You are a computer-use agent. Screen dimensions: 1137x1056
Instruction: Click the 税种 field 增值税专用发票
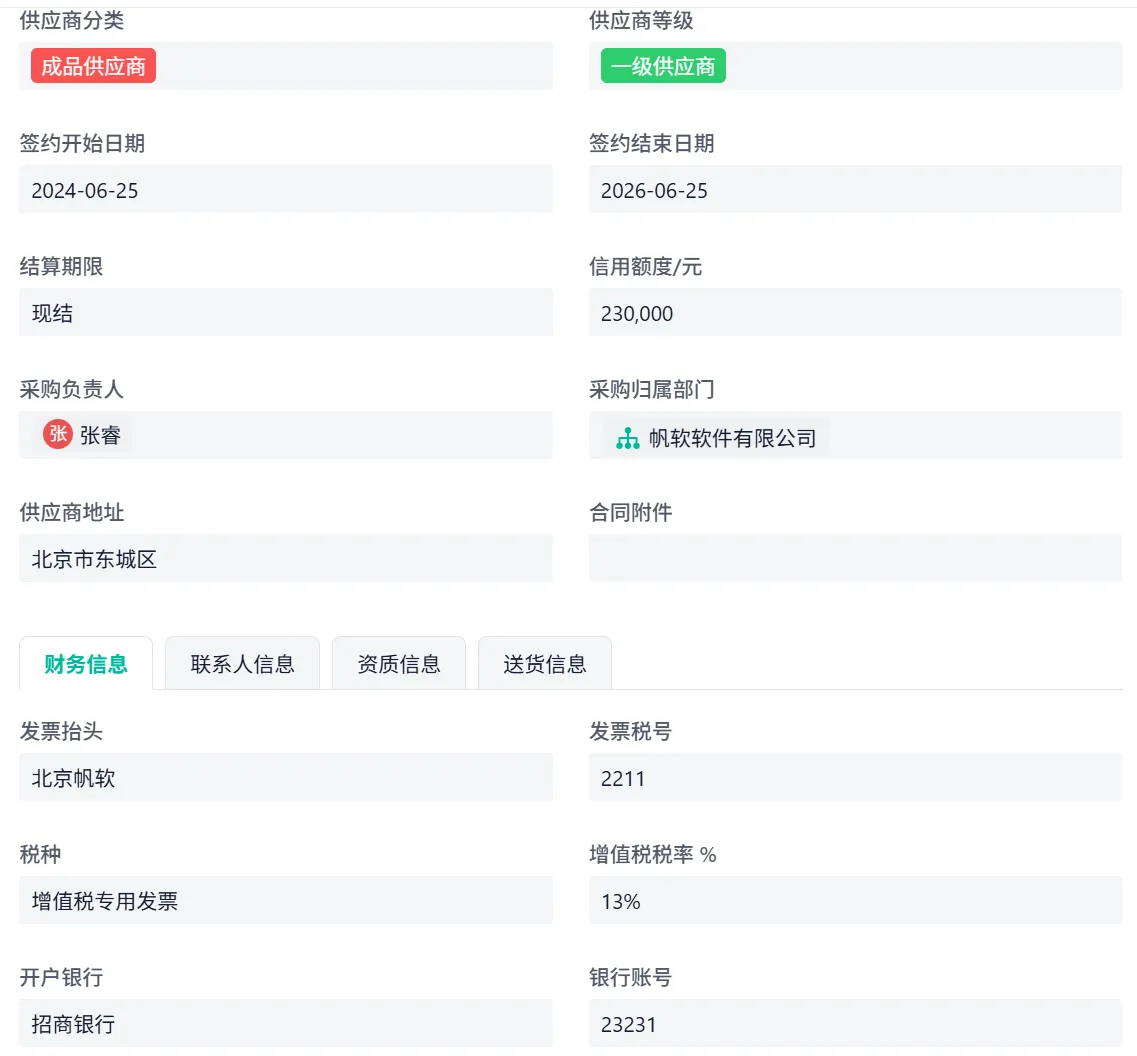click(286, 901)
